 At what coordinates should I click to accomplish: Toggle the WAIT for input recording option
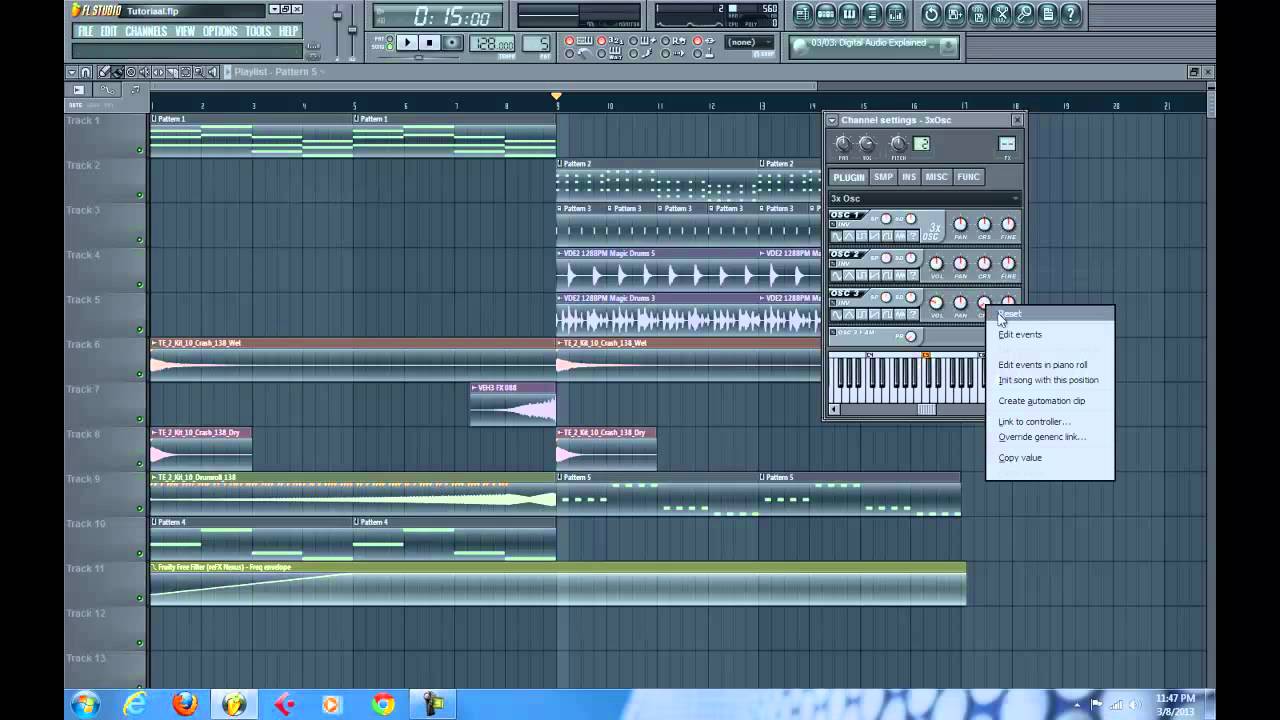[x=601, y=53]
